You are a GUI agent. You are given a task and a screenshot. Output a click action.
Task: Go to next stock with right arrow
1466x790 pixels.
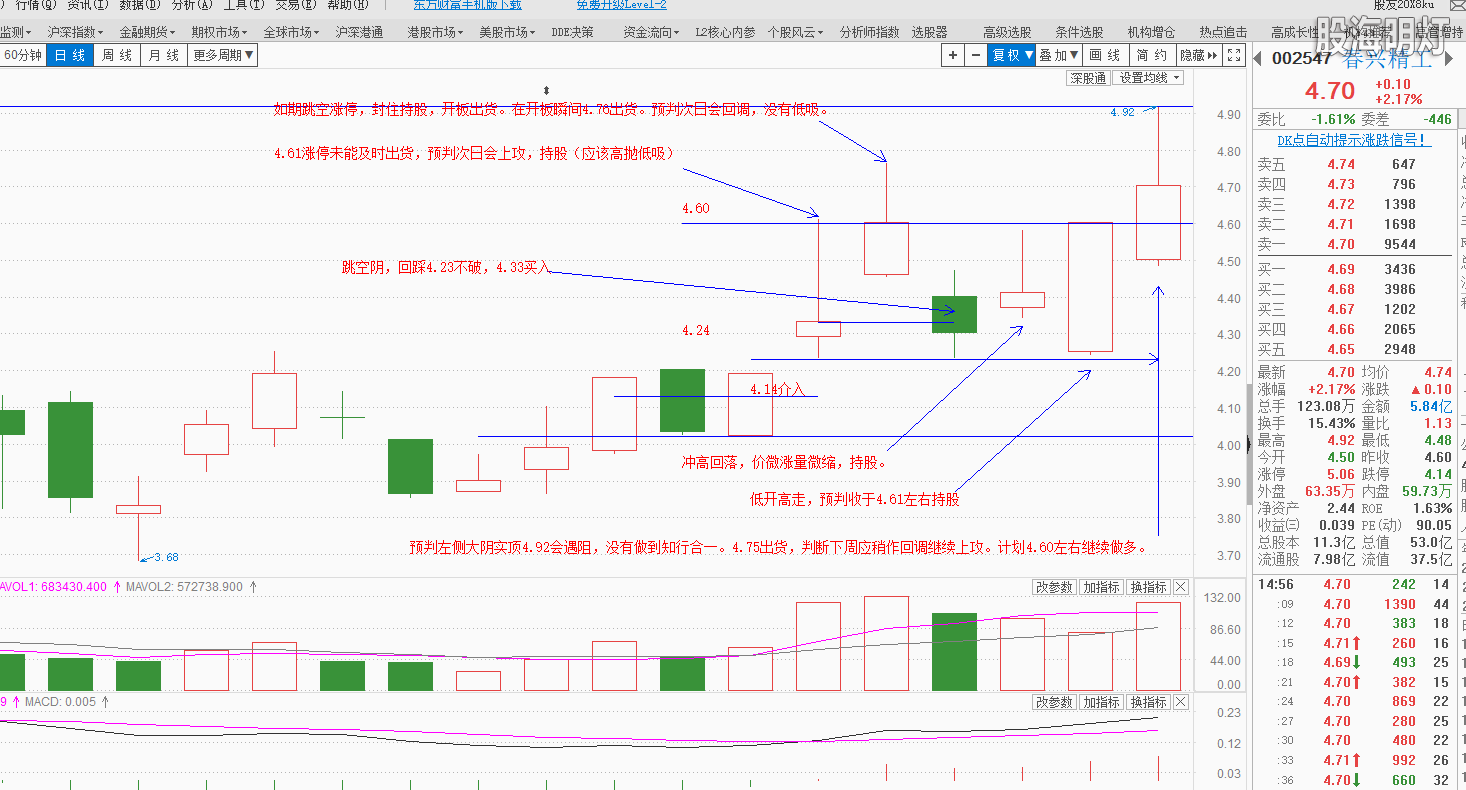pos(1448,58)
